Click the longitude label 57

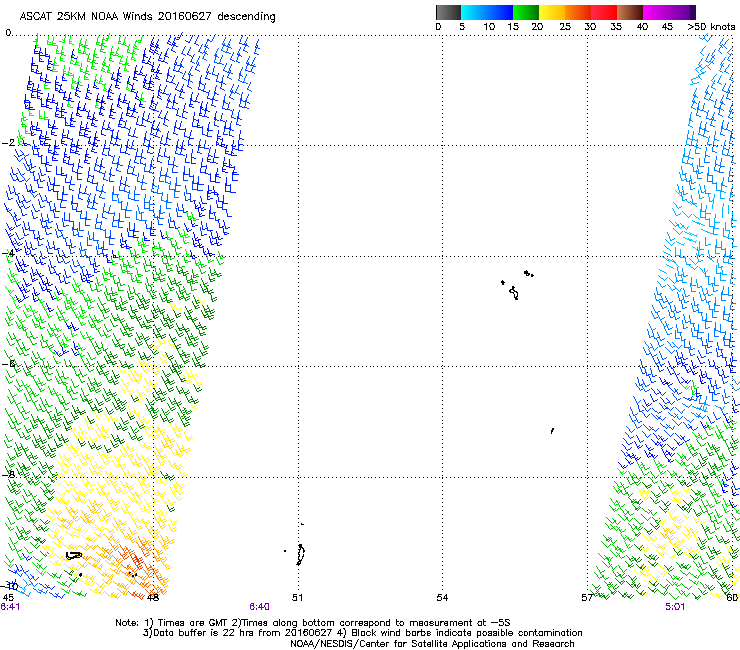click(587, 598)
